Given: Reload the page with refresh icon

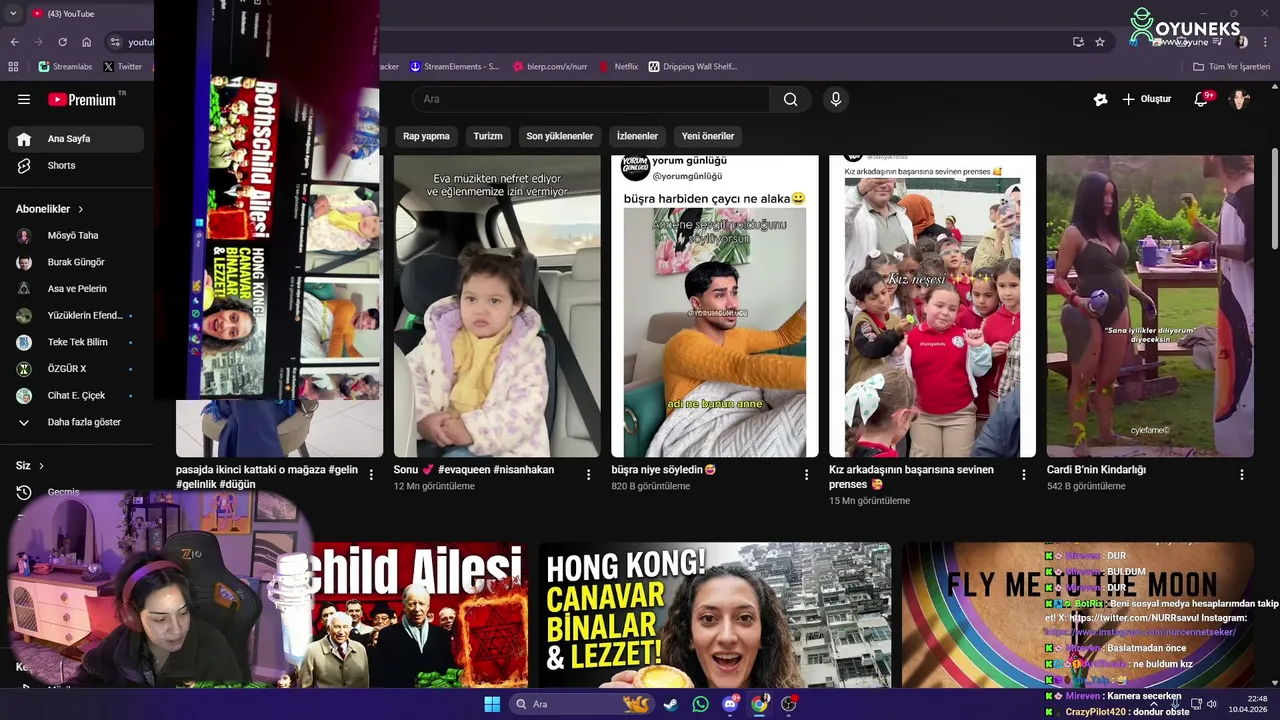Looking at the screenshot, I should point(62,42).
